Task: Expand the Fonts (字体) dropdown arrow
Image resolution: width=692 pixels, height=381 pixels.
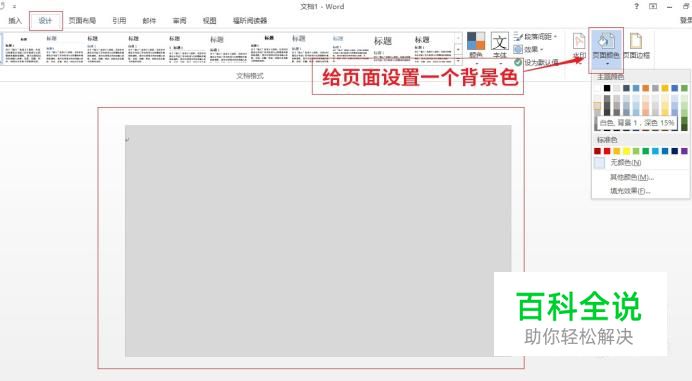Action: (500, 63)
